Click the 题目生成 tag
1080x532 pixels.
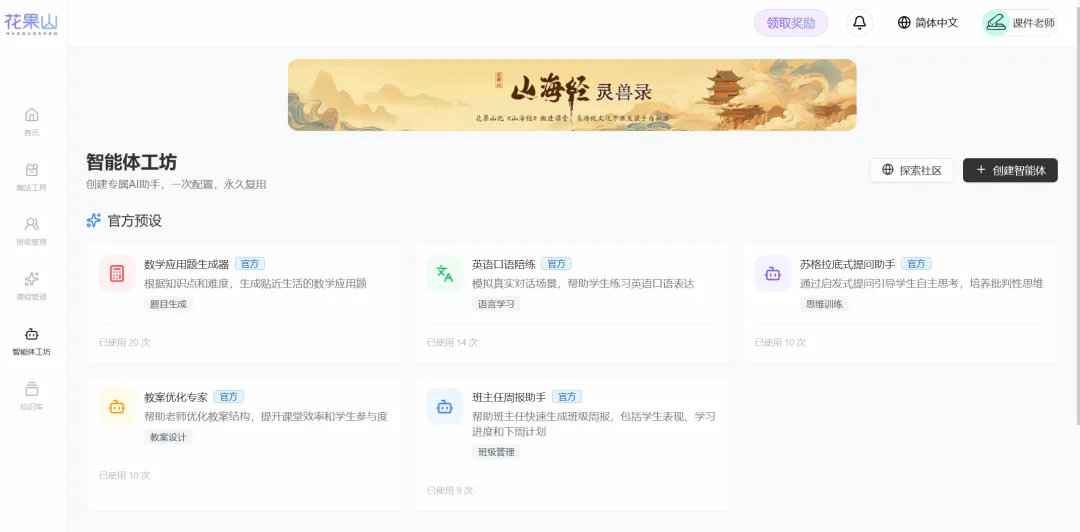pos(168,304)
